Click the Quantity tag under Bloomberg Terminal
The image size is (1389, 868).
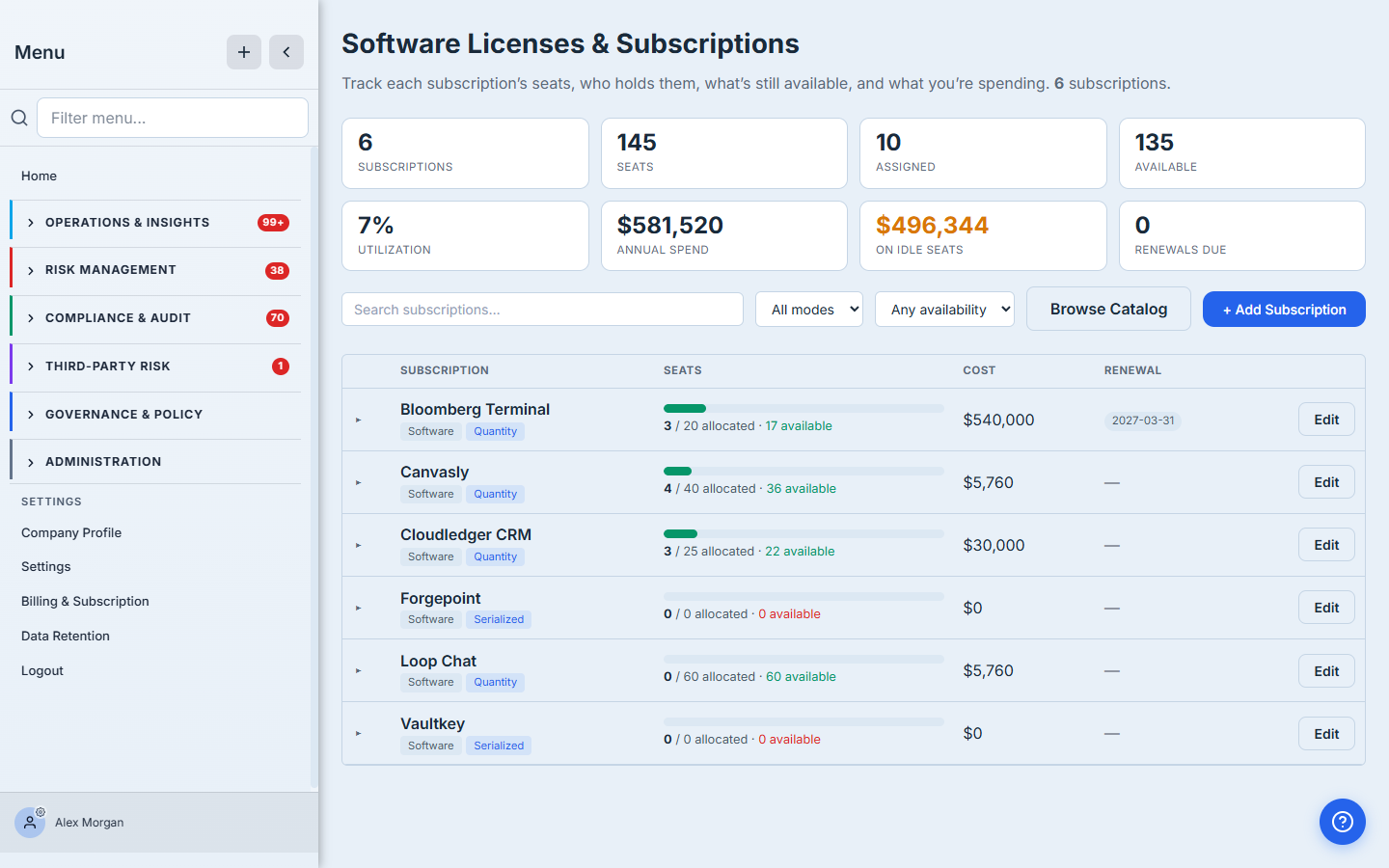tap(495, 431)
